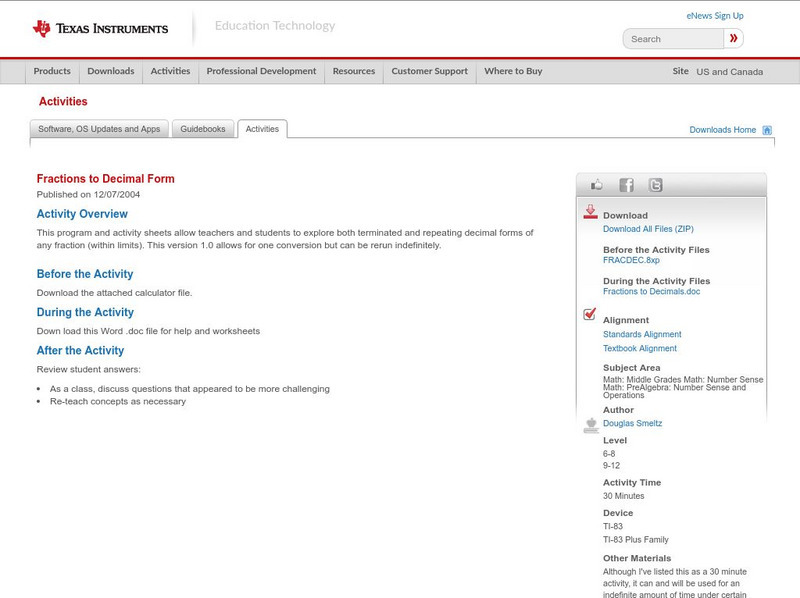Click the Subject Area label
Image resolution: width=800 pixels, height=598 pixels.
click(632, 368)
